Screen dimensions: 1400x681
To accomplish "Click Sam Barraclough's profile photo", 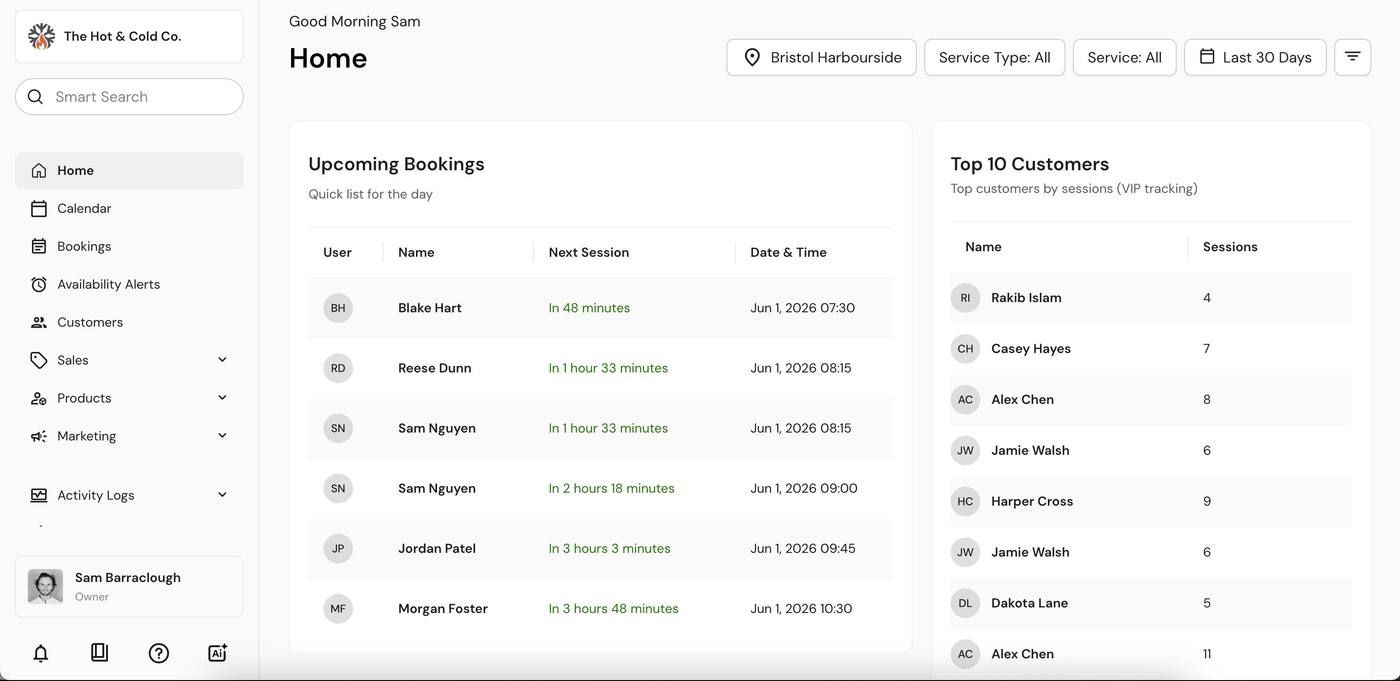I will coord(45,587).
